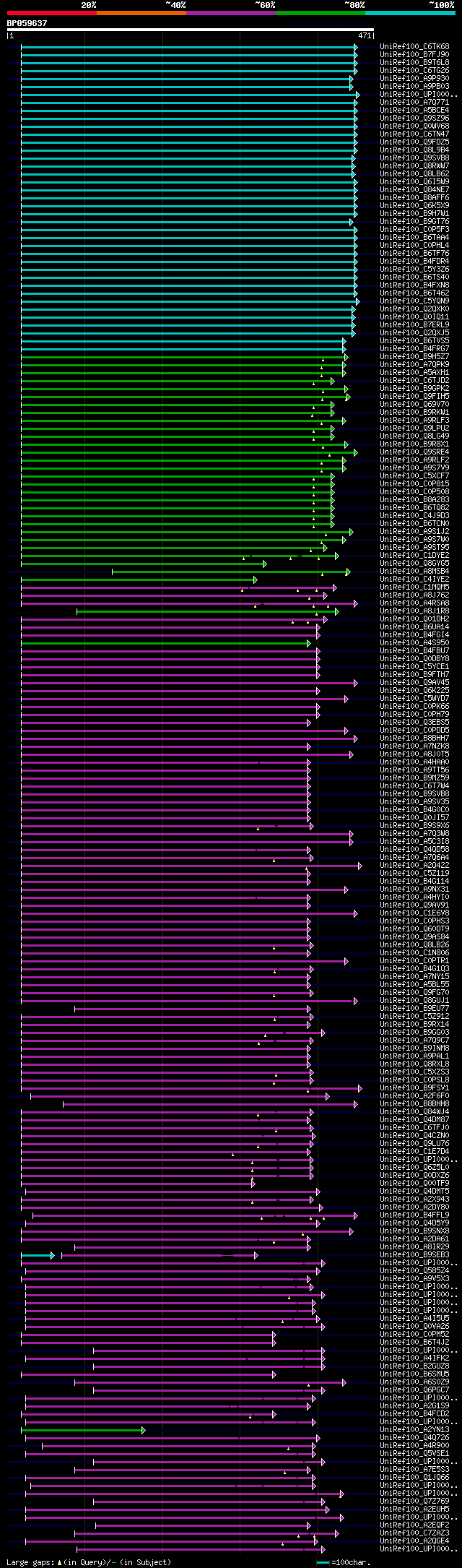Select the UniRef100_B6TVS5 label
This screenshot has width=462, height=1568.
coord(414,341)
